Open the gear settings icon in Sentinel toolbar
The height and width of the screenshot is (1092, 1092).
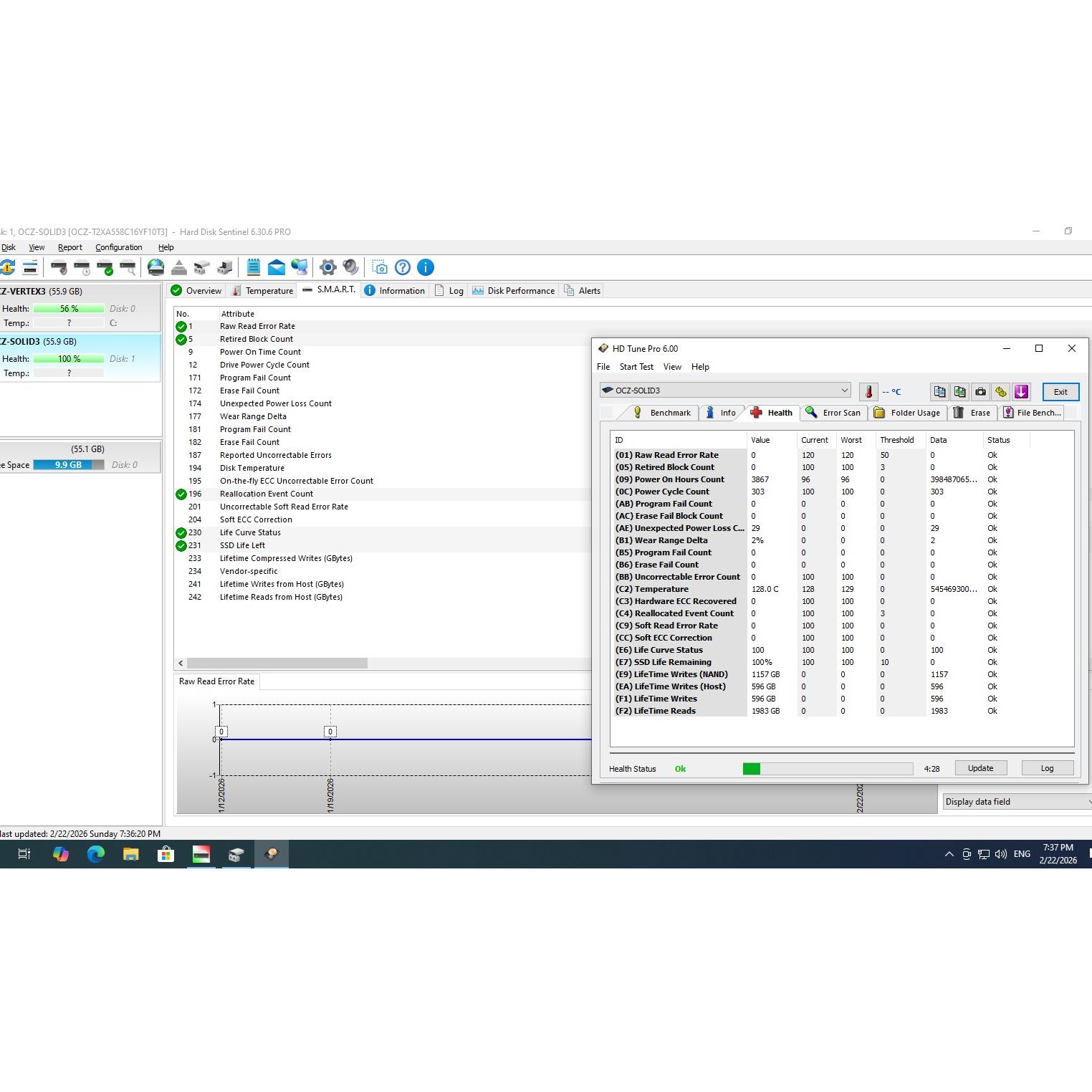click(x=327, y=268)
